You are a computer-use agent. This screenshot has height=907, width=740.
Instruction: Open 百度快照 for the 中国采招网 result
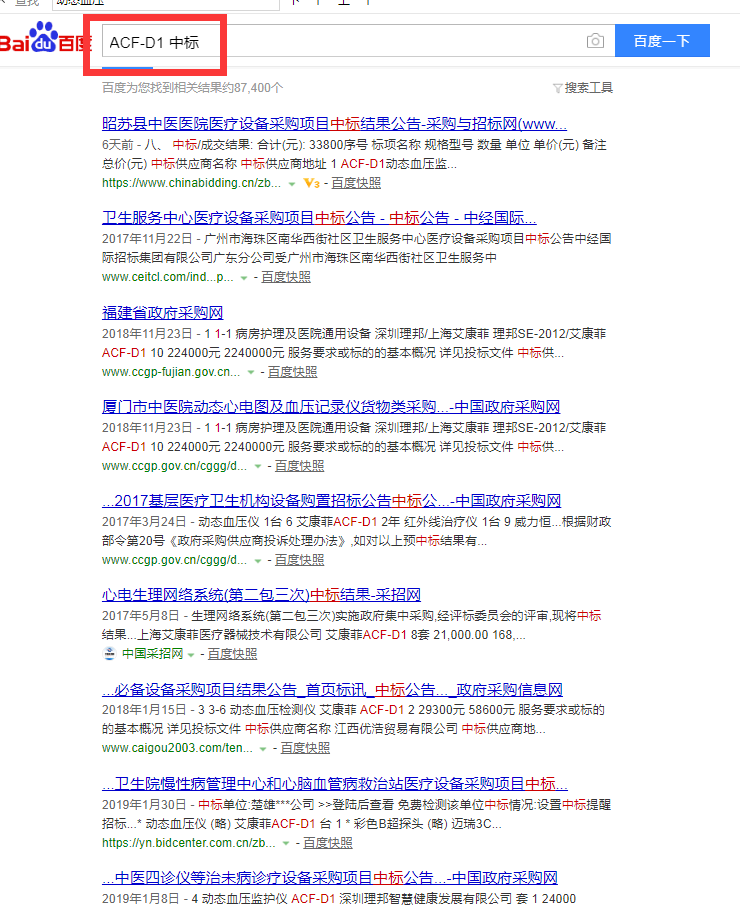pos(232,654)
